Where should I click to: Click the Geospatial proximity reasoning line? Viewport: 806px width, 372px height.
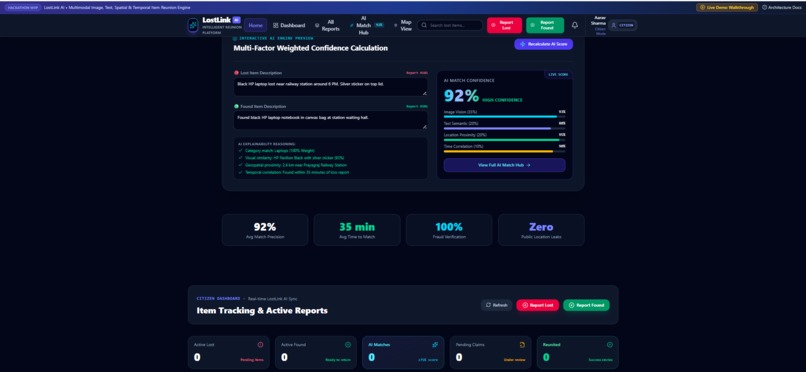click(x=292, y=165)
